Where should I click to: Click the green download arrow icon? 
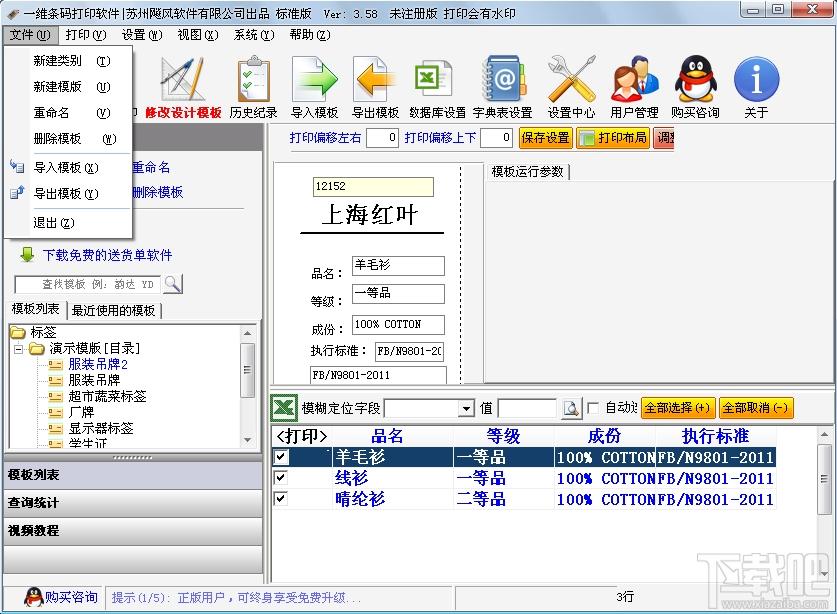pyautogui.click(x=27, y=255)
